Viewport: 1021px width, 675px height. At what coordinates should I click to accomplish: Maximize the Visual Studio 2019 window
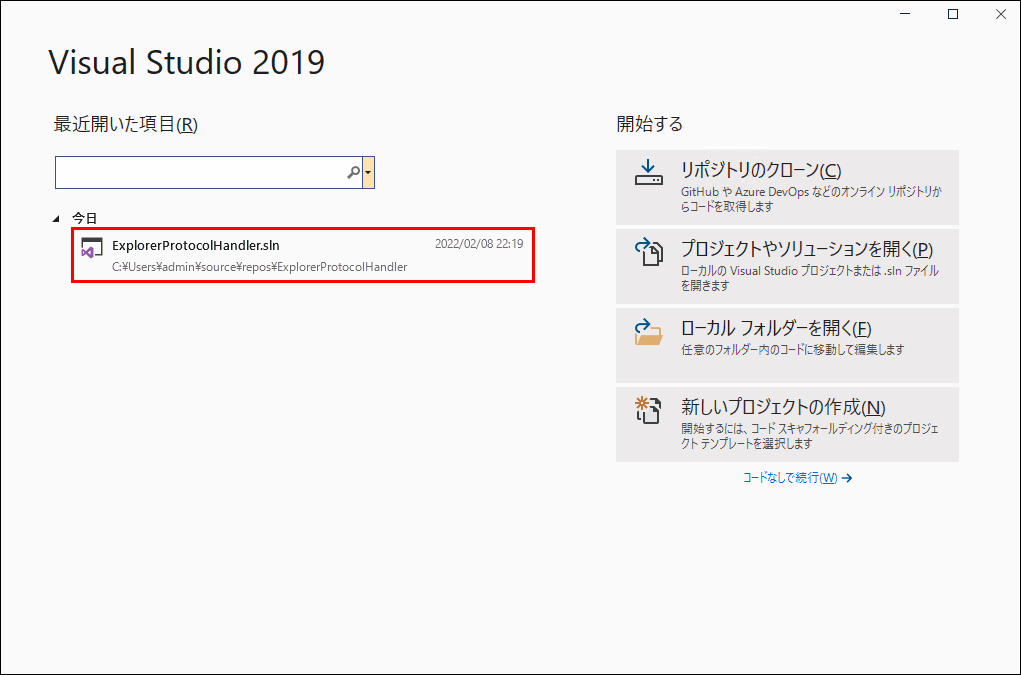coord(953,14)
